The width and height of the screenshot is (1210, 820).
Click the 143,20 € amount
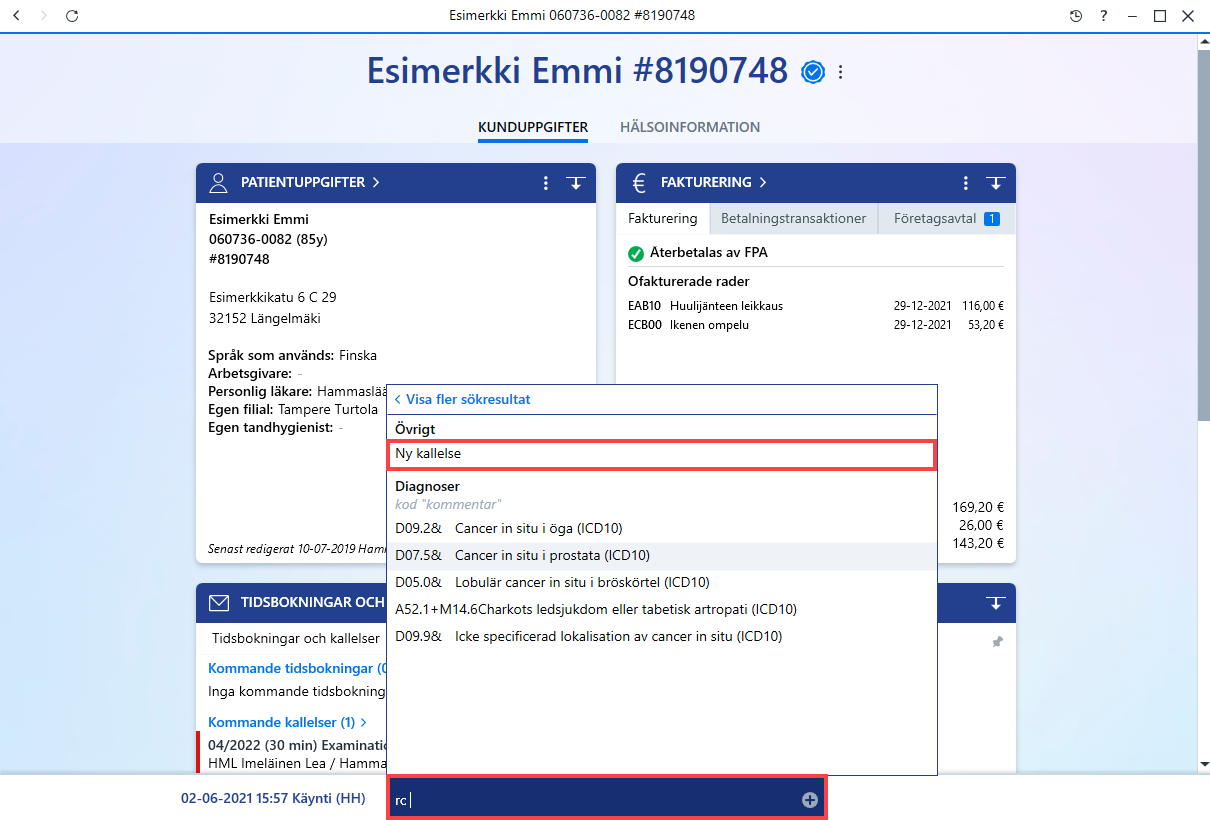pos(978,543)
